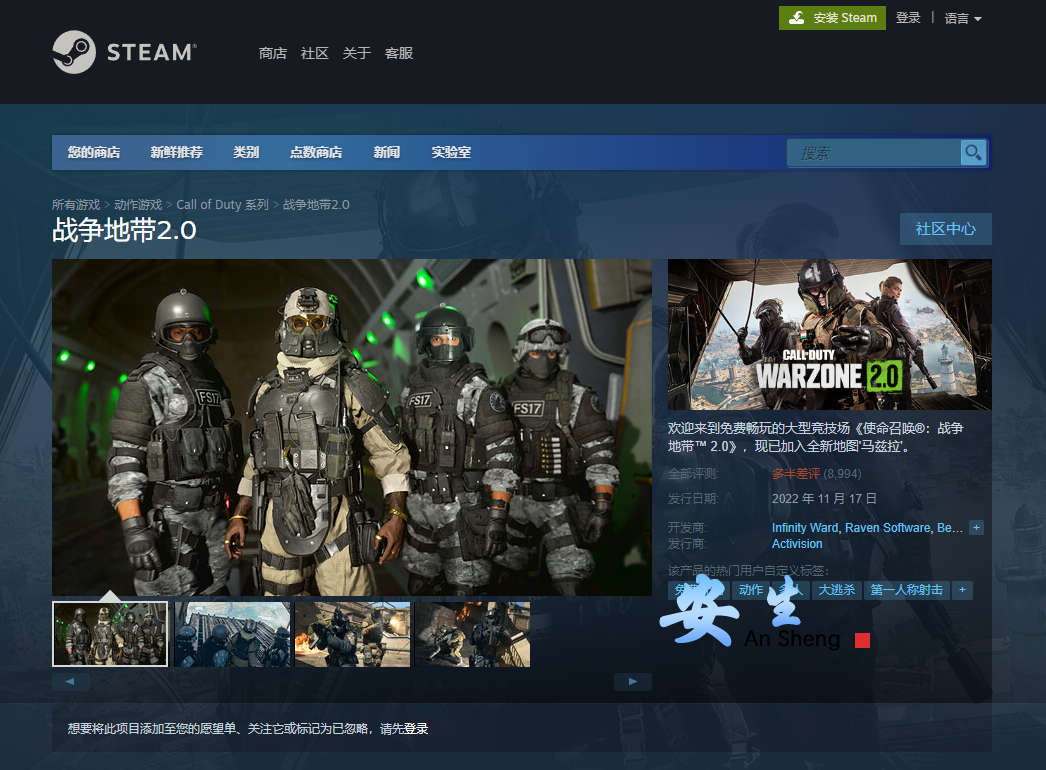
Task: Open the 社区中心 button
Action: click(945, 229)
